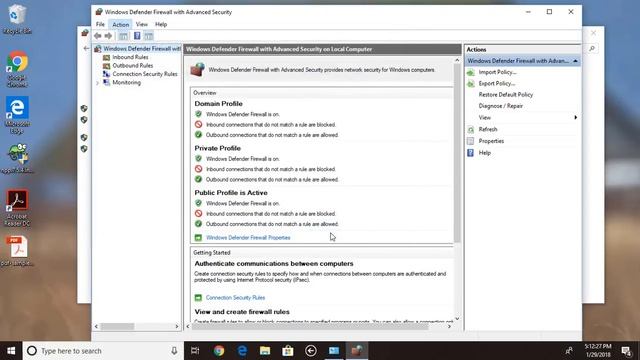Click the firewall app icon in taskbar
This screenshot has width=640, height=360.
pyautogui.click(x=357, y=351)
